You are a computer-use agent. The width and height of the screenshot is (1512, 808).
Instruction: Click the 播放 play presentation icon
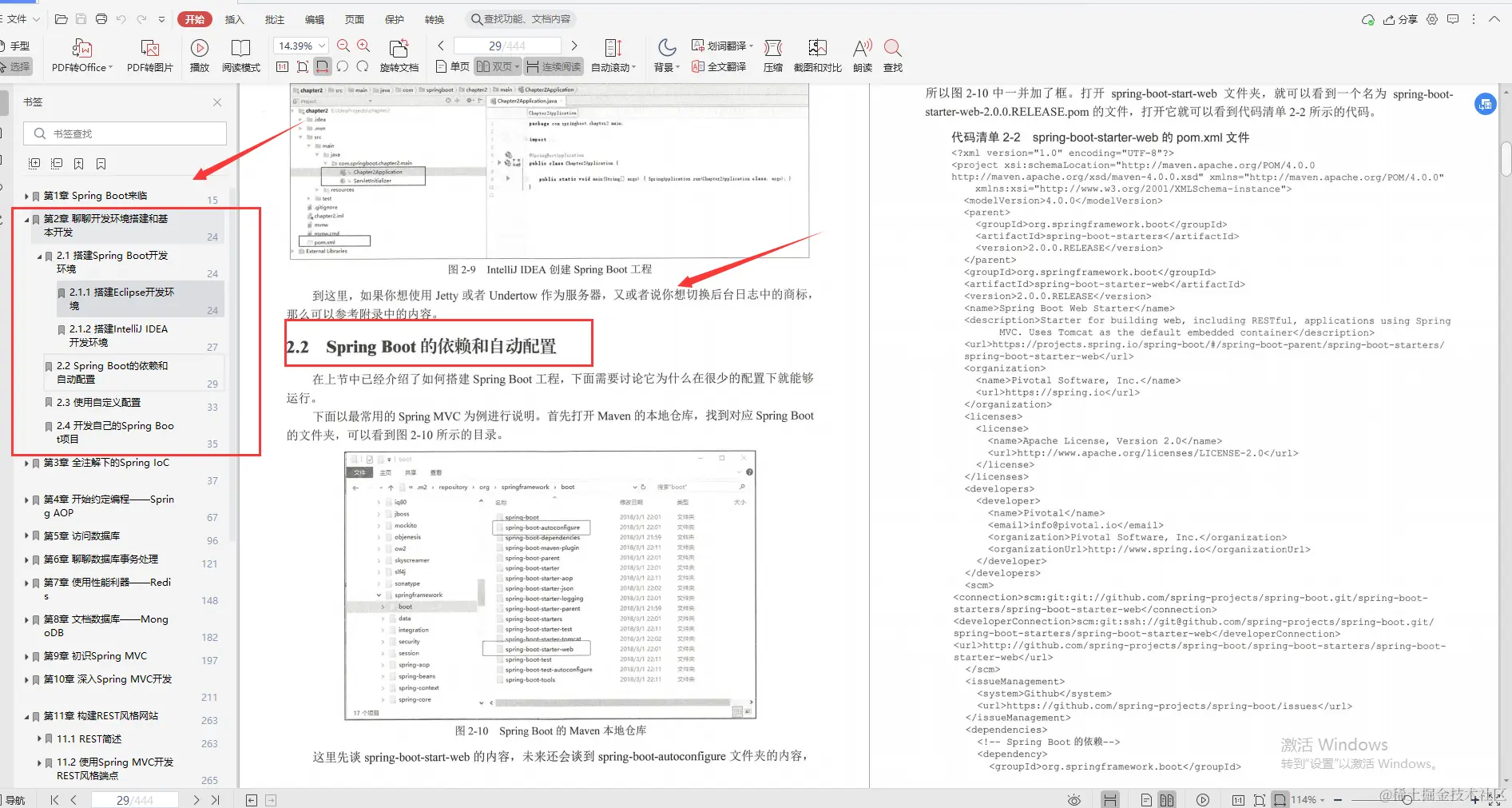199,54
